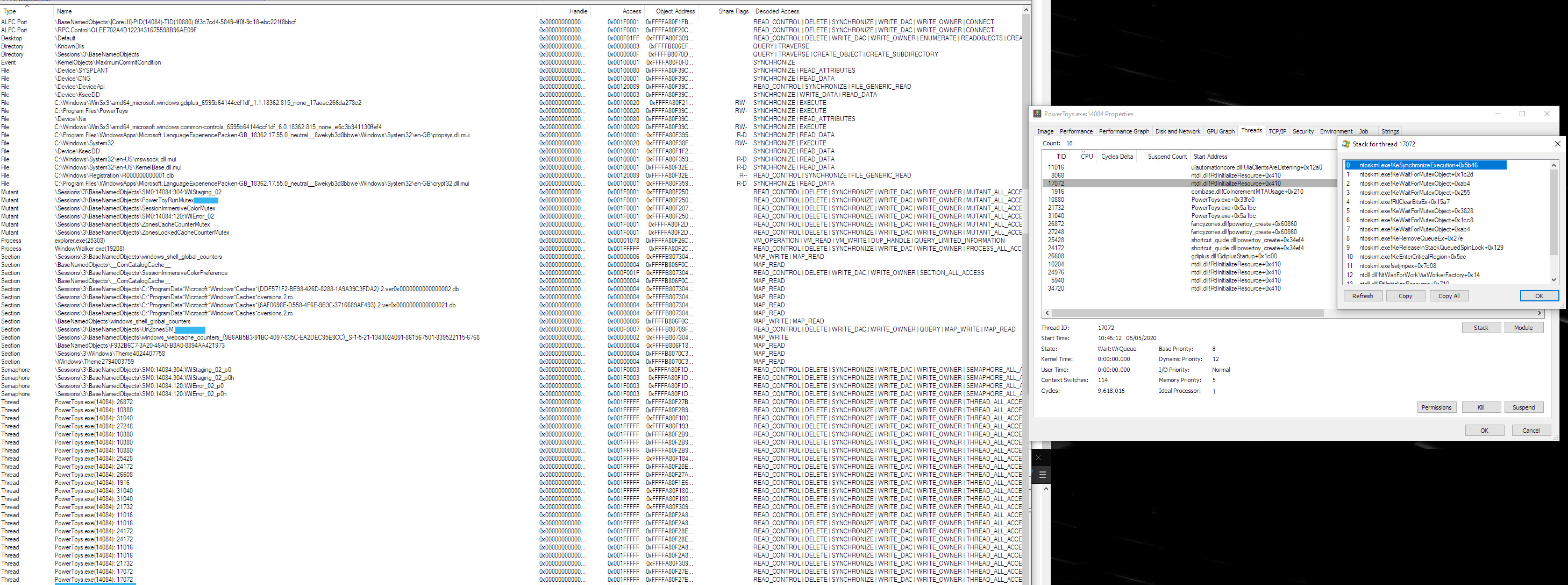The image size is (1568, 585).
Task: Cancel the Properties window
Action: coord(1531,430)
